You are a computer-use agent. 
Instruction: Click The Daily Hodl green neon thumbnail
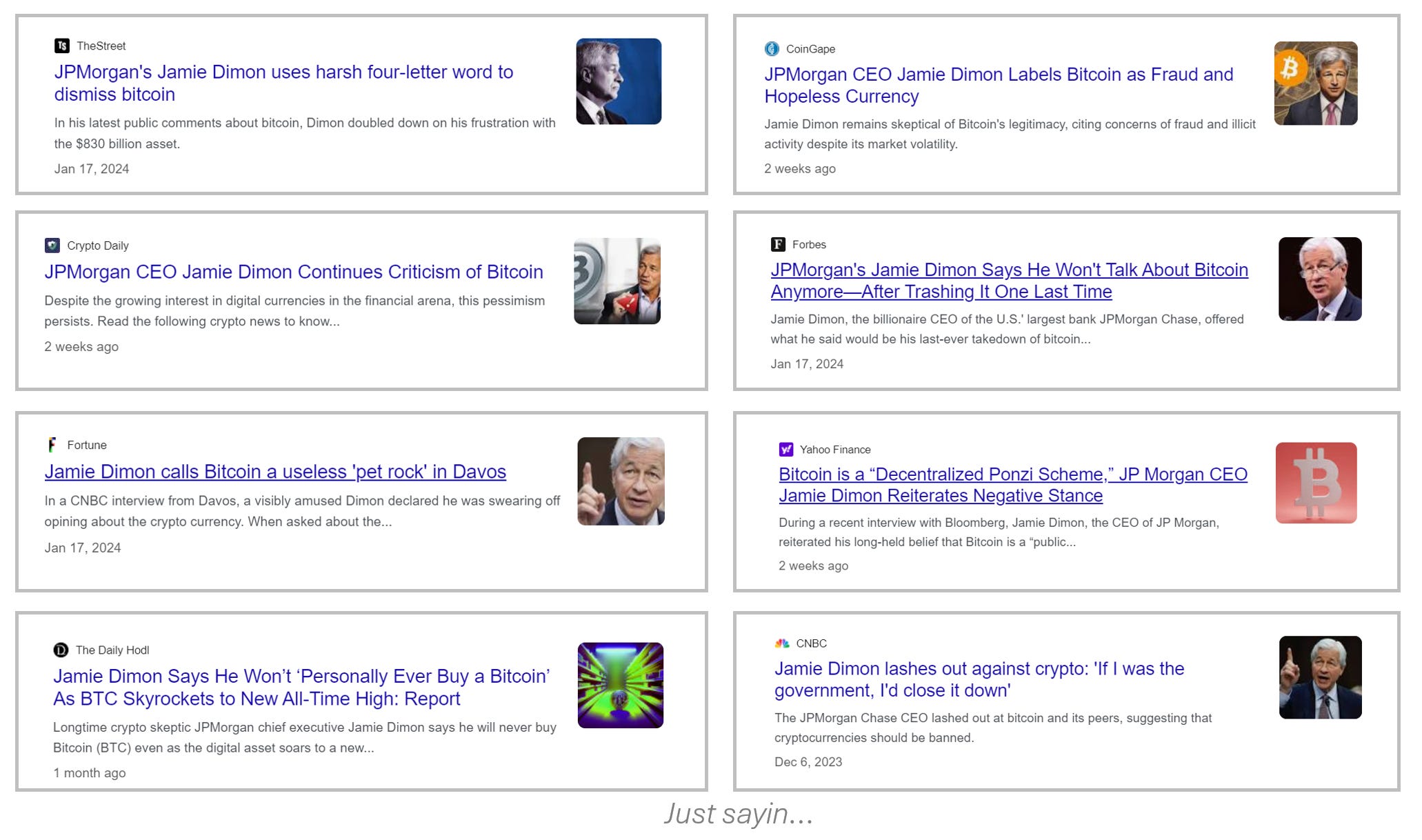(620, 685)
